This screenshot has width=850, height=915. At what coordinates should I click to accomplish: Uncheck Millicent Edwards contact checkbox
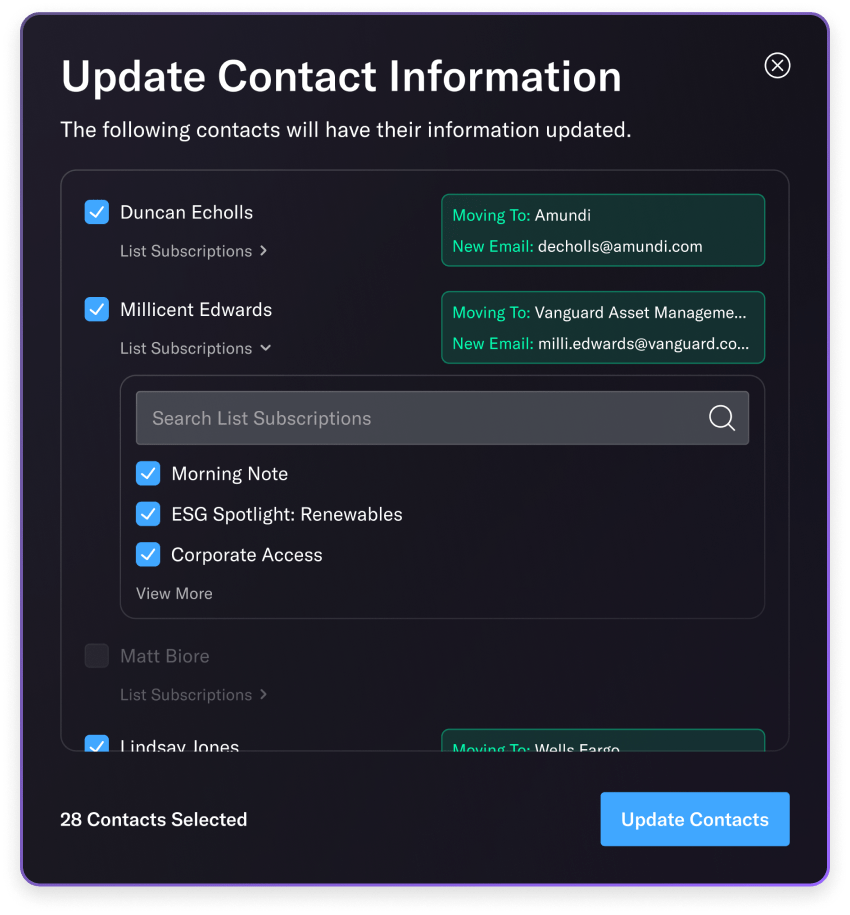[97, 310]
